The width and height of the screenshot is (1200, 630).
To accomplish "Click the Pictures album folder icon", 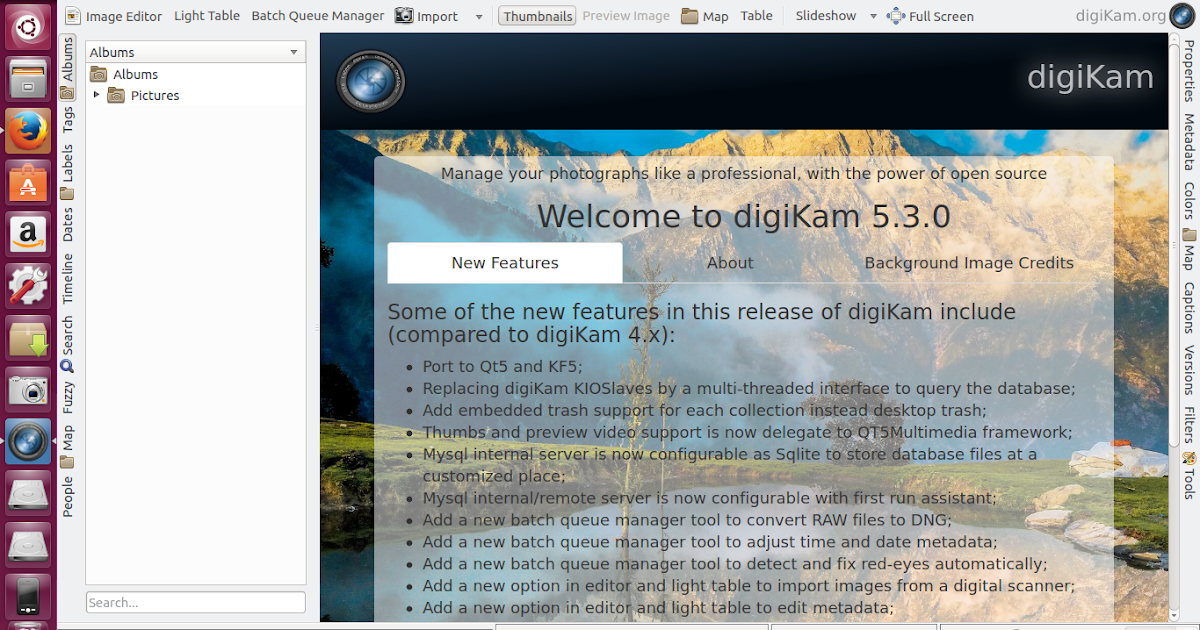I will pyautogui.click(x=116, y=95).
